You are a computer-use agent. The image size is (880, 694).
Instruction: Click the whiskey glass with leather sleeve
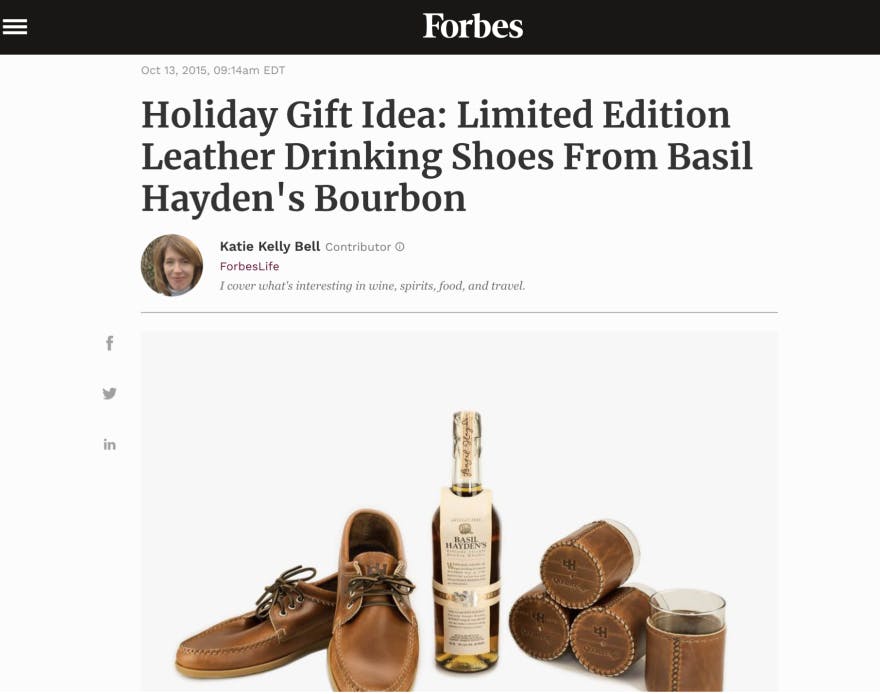point(686,640)
